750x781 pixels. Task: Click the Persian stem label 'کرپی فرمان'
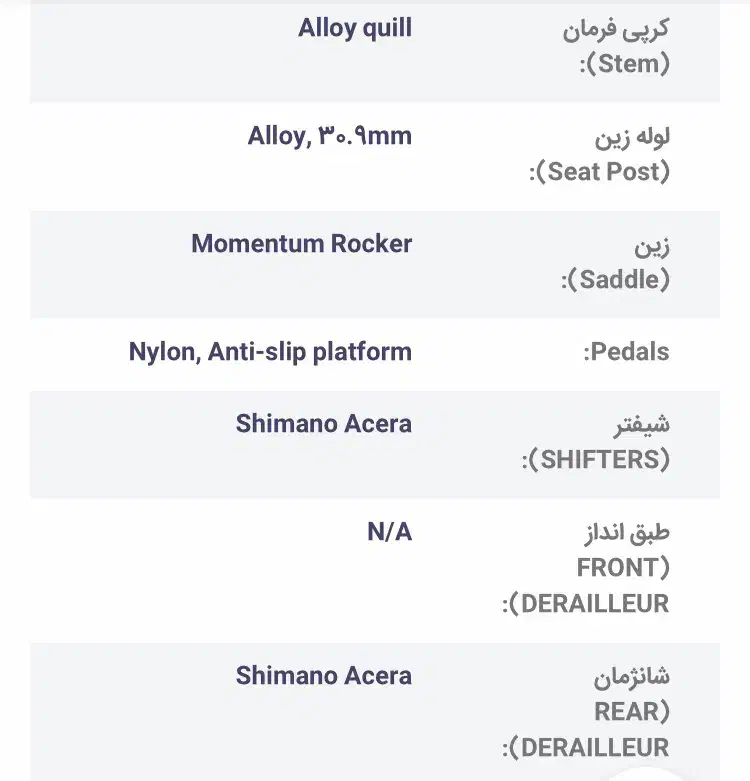pos(616,28)
